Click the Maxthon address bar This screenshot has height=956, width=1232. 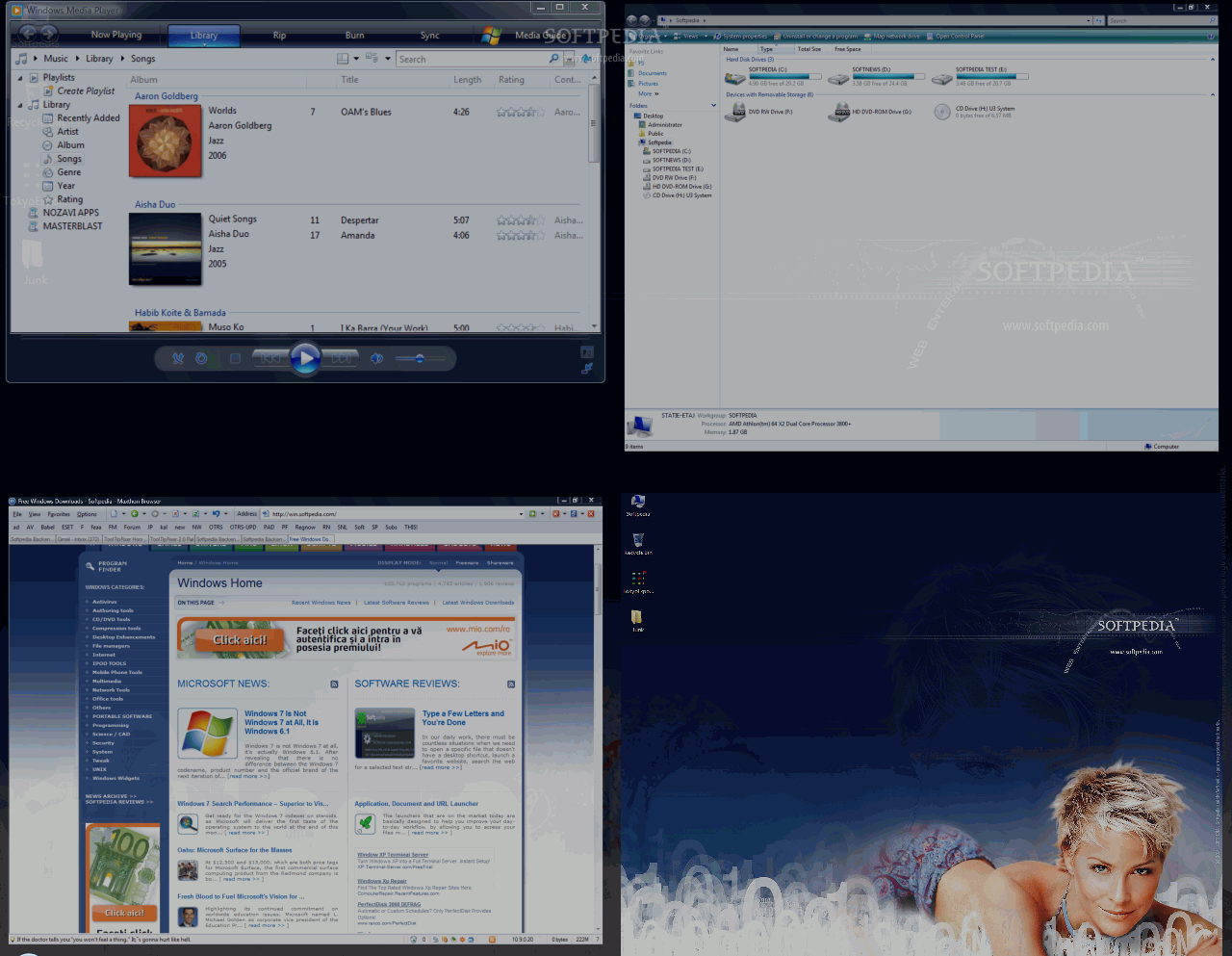(x=393, y=514)
